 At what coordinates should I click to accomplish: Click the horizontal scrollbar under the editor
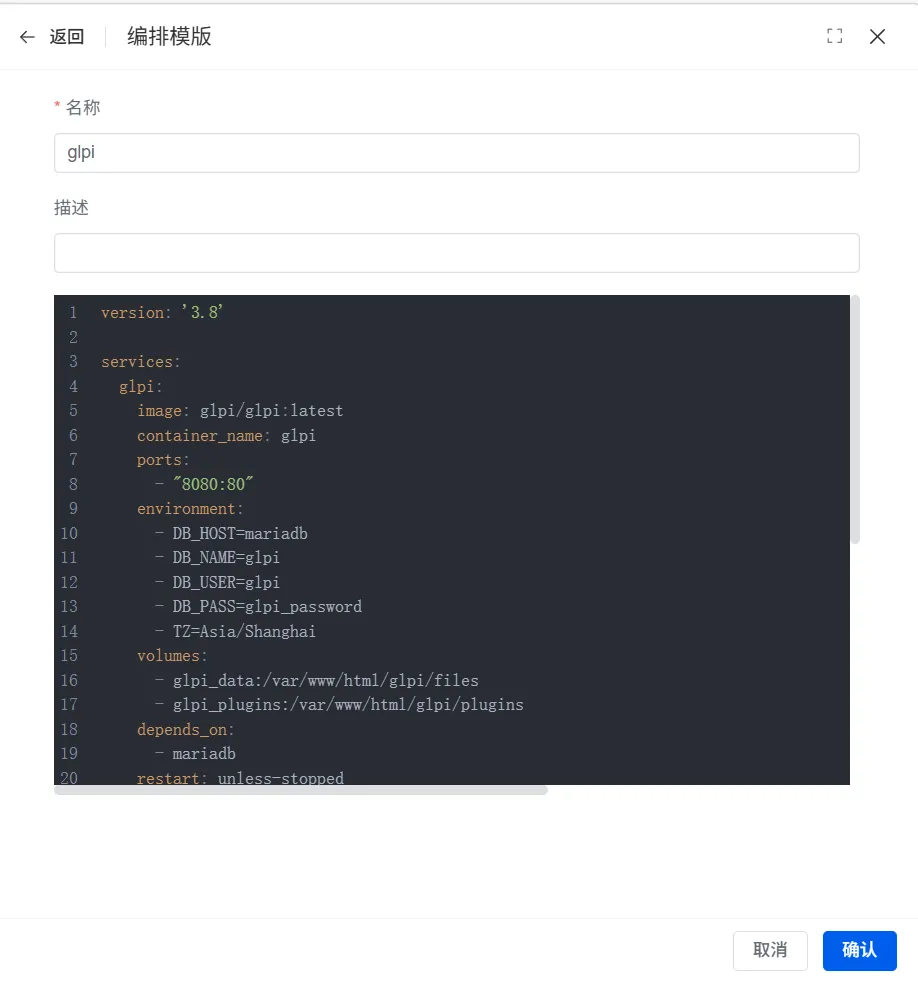pyautogui.click(x=301, y=790)
